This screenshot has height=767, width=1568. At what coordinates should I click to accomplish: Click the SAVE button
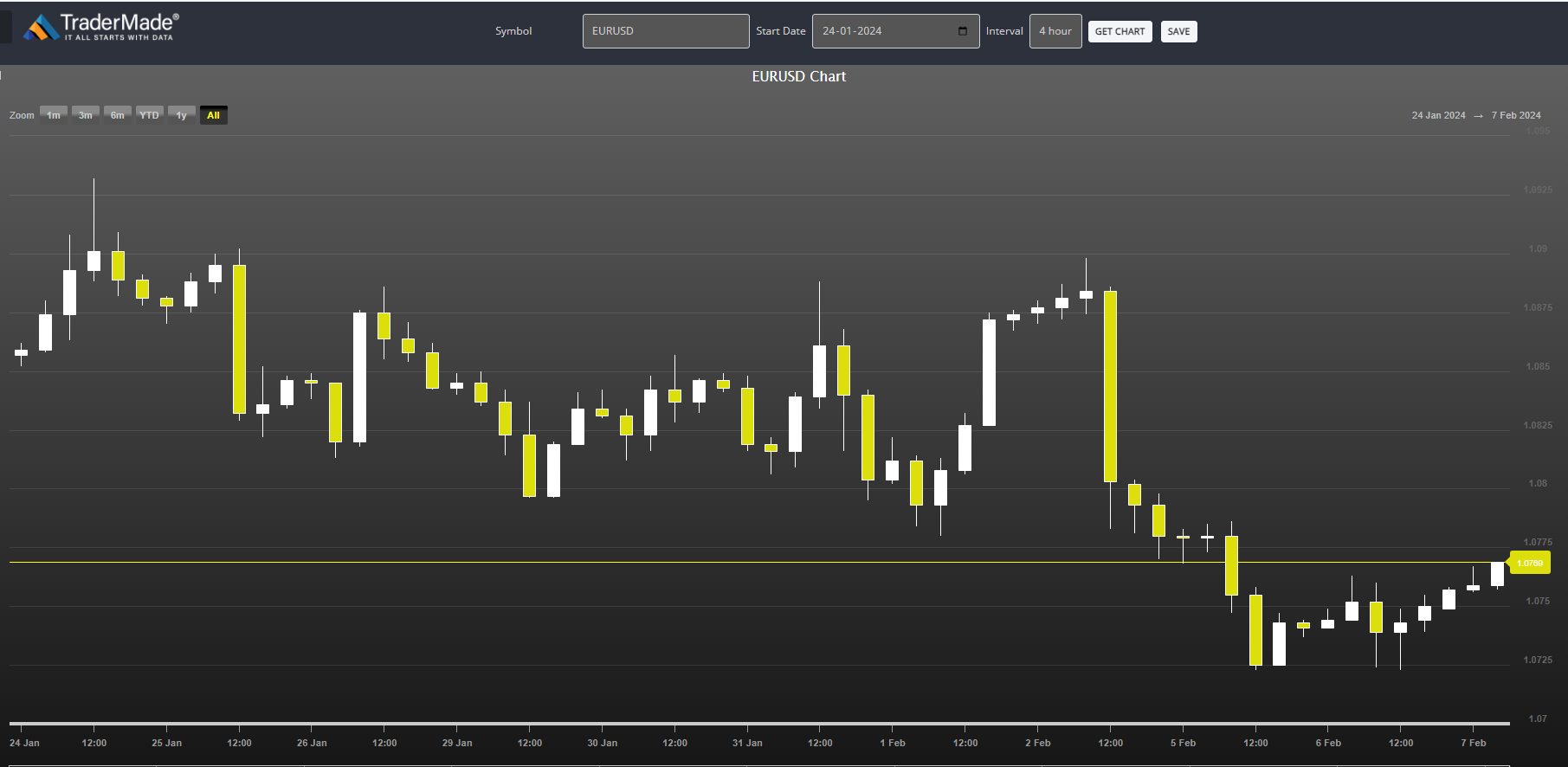click(1178, 31)
